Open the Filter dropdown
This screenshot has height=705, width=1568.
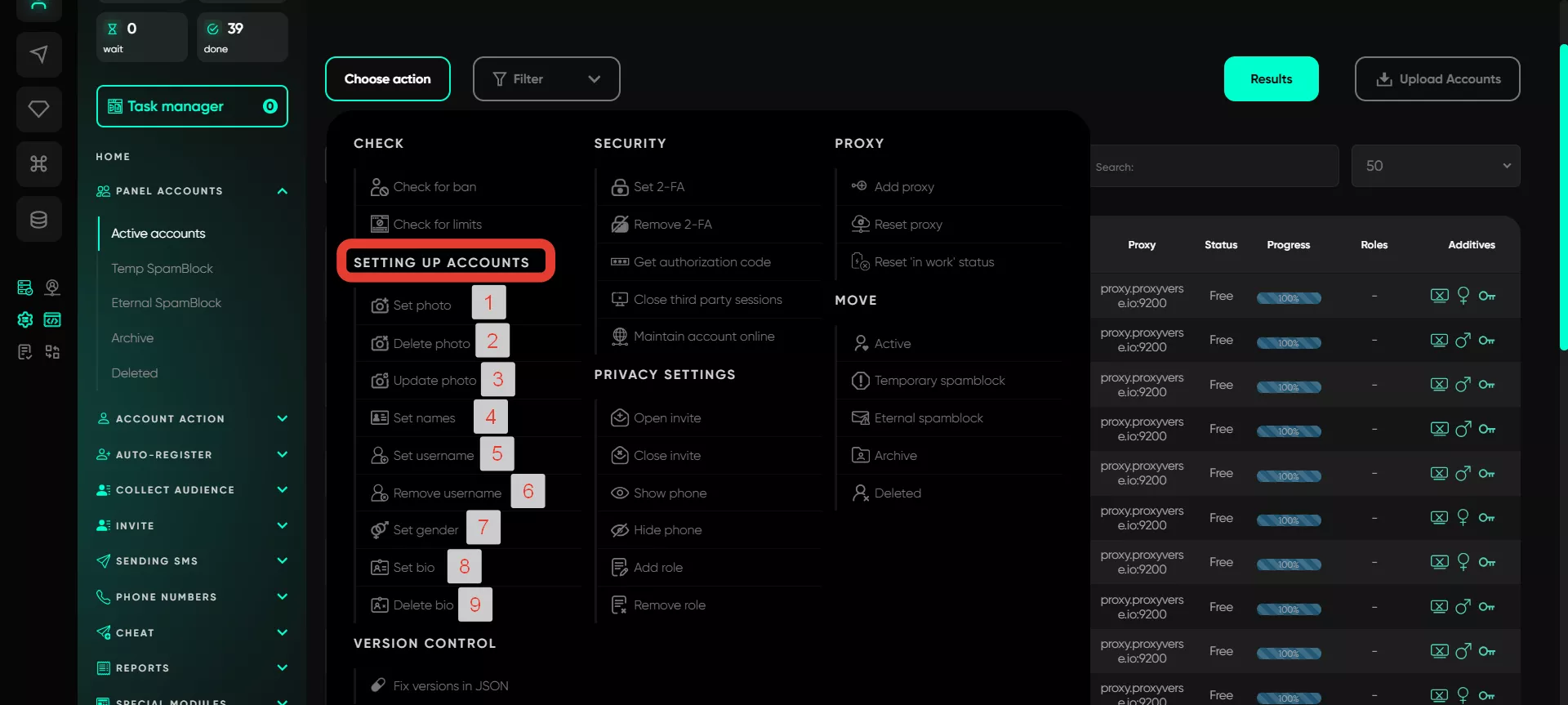[546, 78]
